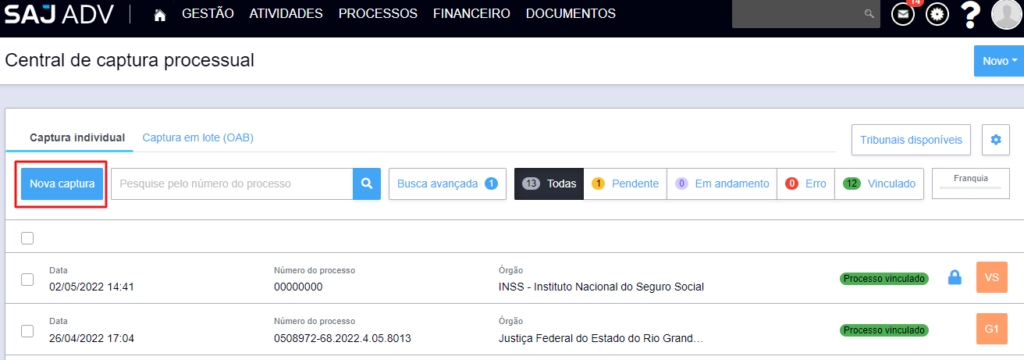Image resolution: width=1024 pixels, height=360 pixels.
Task: Open the user profile avatar
Action: 1006,14
